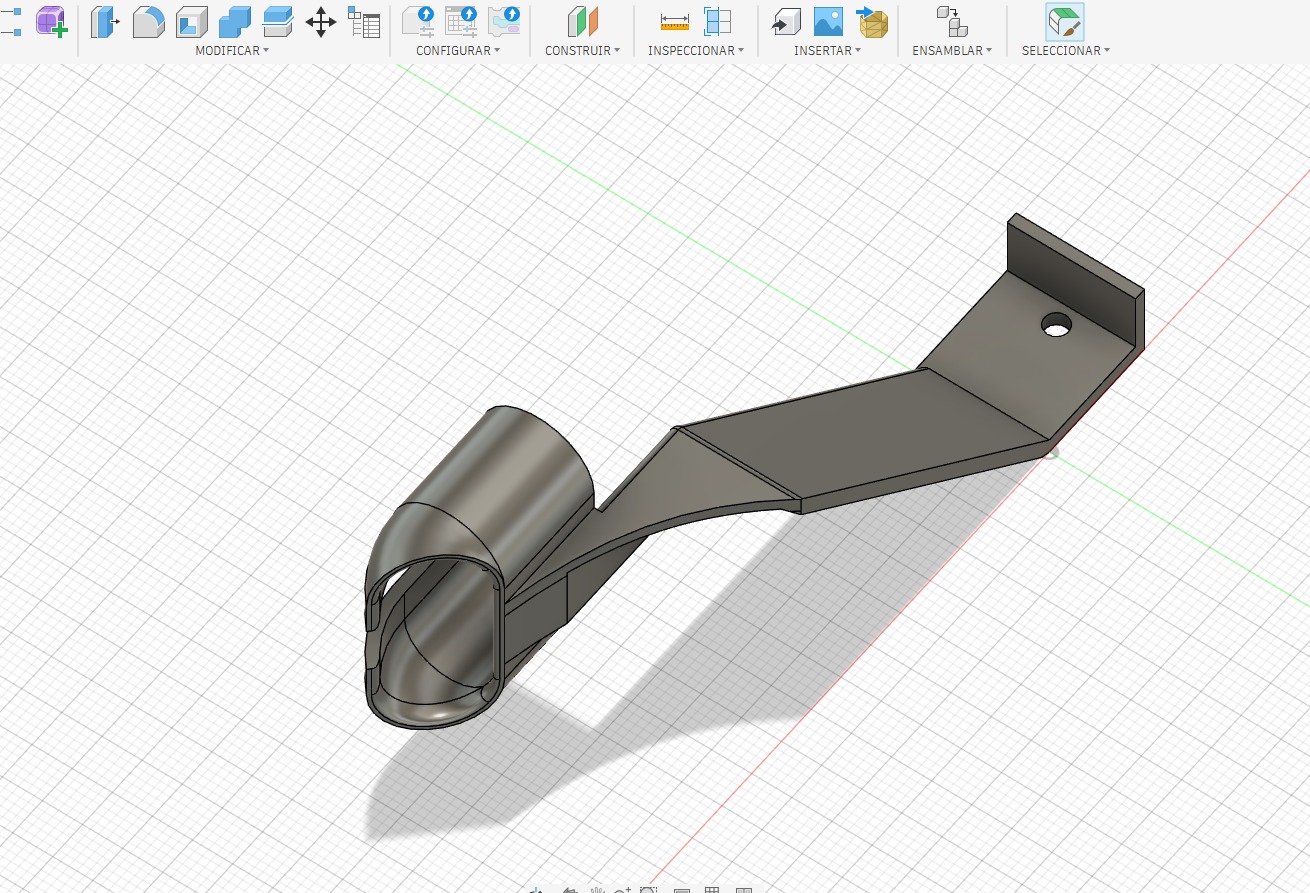Screen dimensions: 1310x893
Task: Open the CONSTRUIR dropdown menu
Action: pos(582,50)
